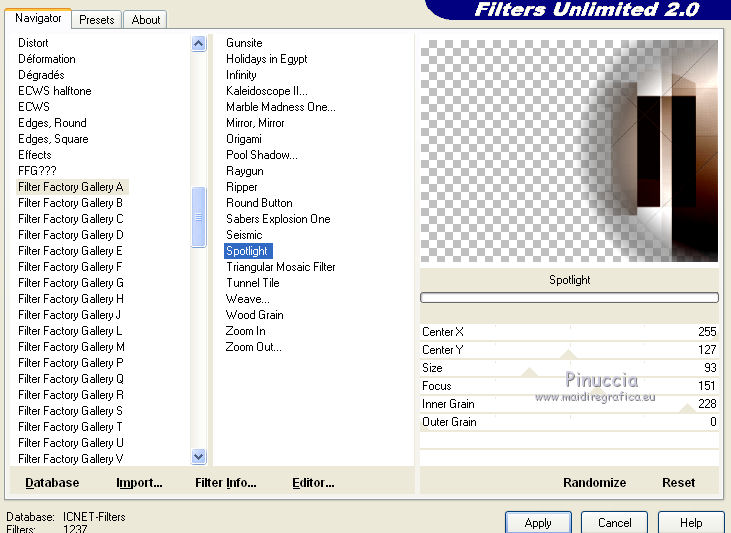Choose the Kaleidoscope II... filter
Image resolution: width=731 pixels, height=533 pixels.
click(x=266, y=91)
